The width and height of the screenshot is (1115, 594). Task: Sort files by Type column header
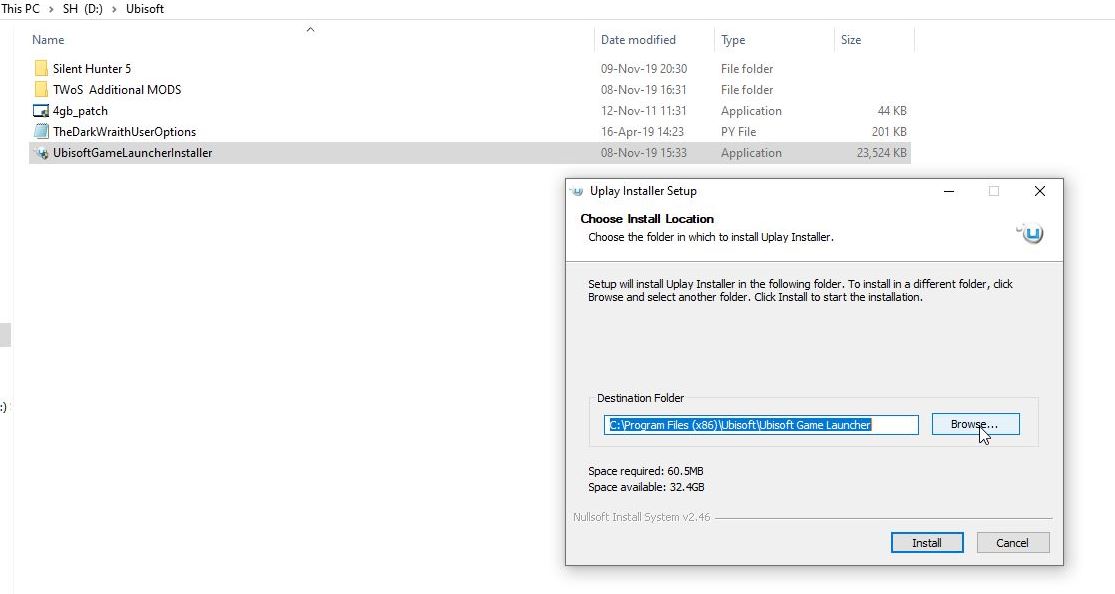732,40
